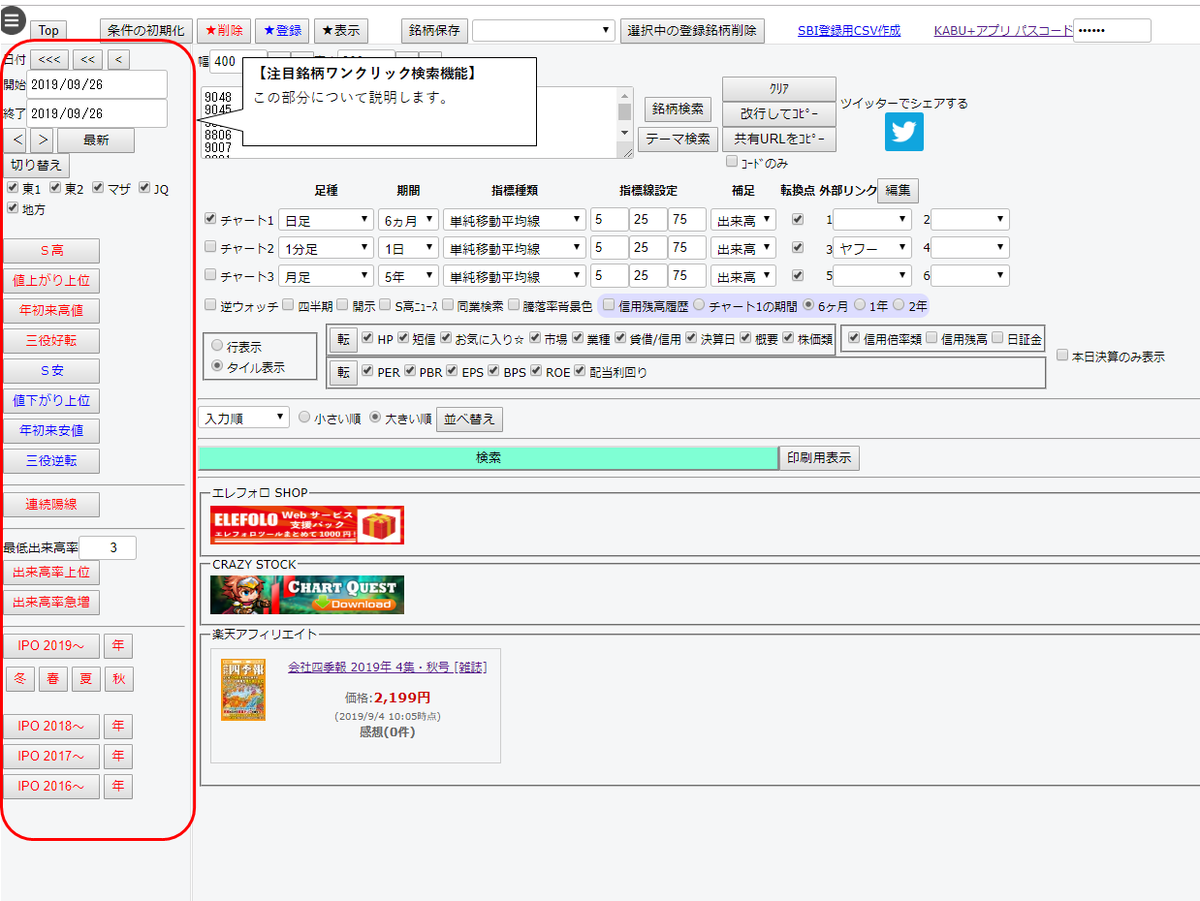Image resolution: width=1200 pixels, height=901 pixels.
Task: Click the ★削除 button
Action: click(x=224, y=31)
